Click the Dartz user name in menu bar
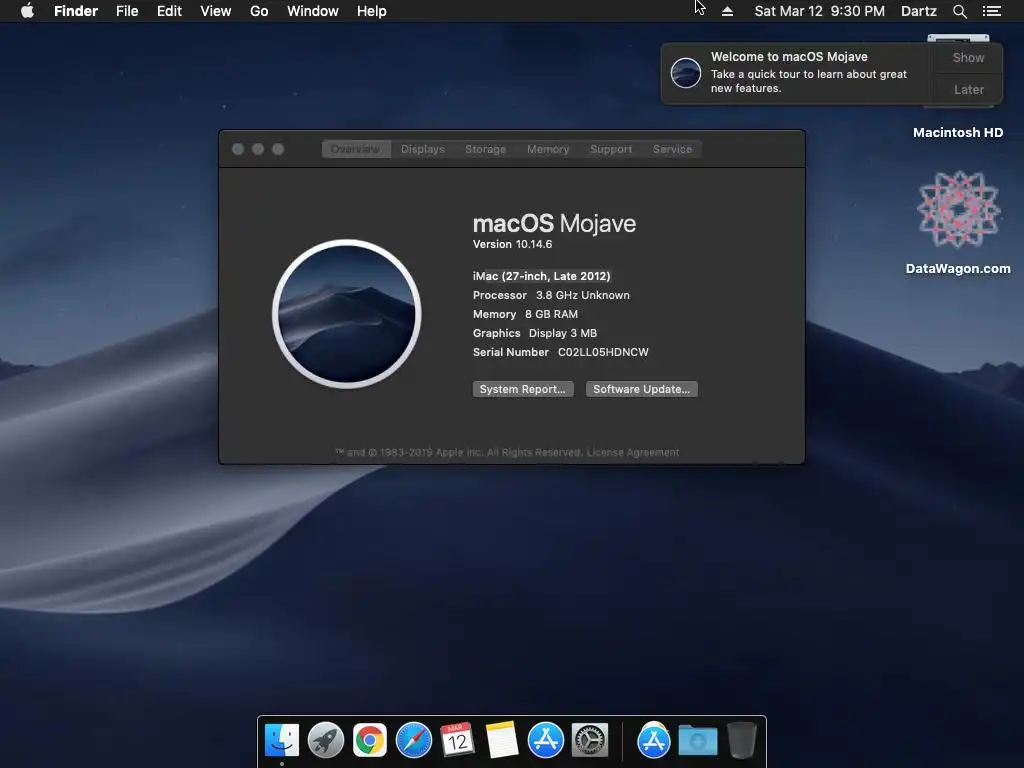1024x768 pixels. pos(918,11)
